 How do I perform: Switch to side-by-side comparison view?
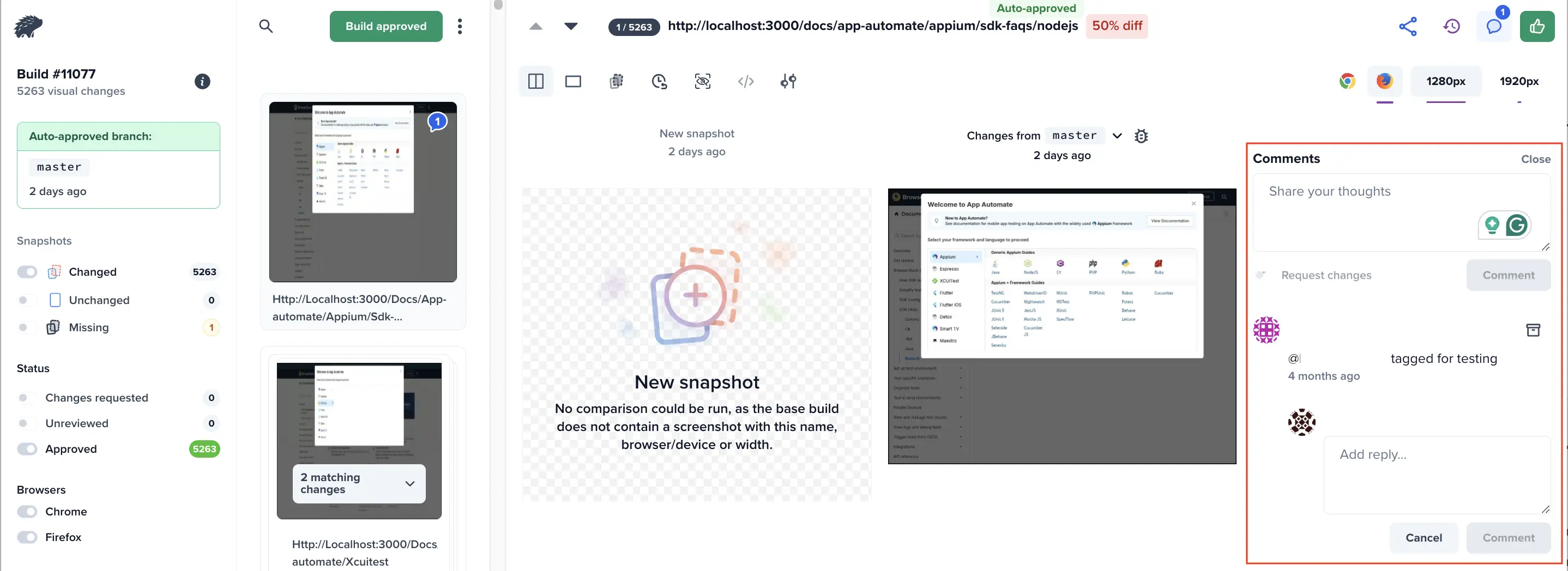[535, 82]
